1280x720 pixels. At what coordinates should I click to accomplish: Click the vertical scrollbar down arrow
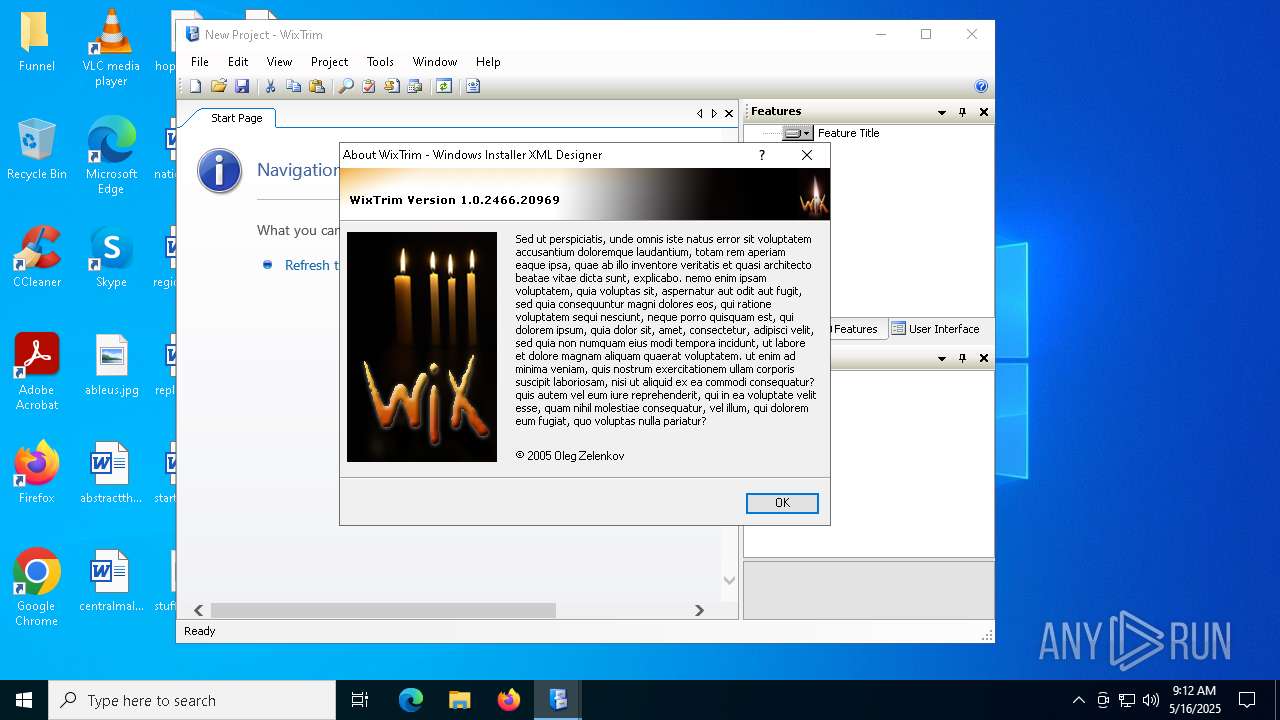point(729,581)
